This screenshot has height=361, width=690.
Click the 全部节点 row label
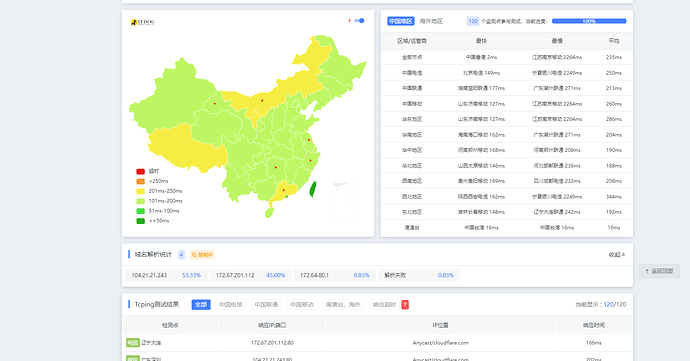(x=412, y=57)
